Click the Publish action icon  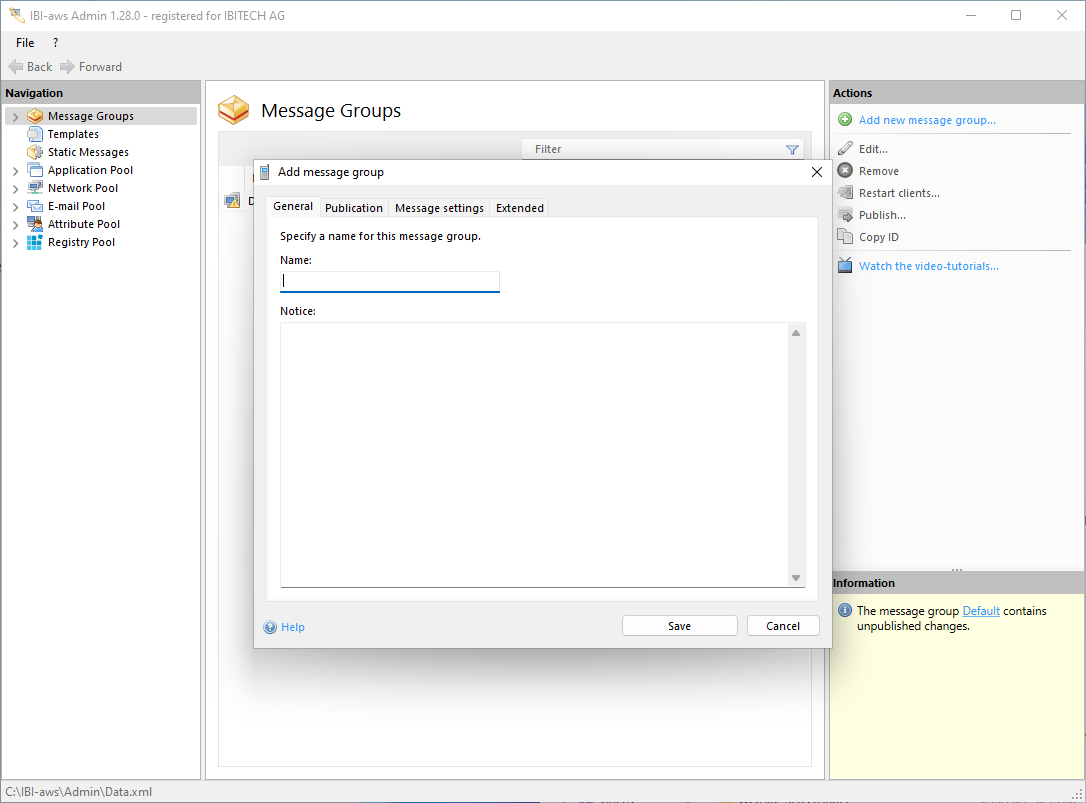(x=845, y=215)
